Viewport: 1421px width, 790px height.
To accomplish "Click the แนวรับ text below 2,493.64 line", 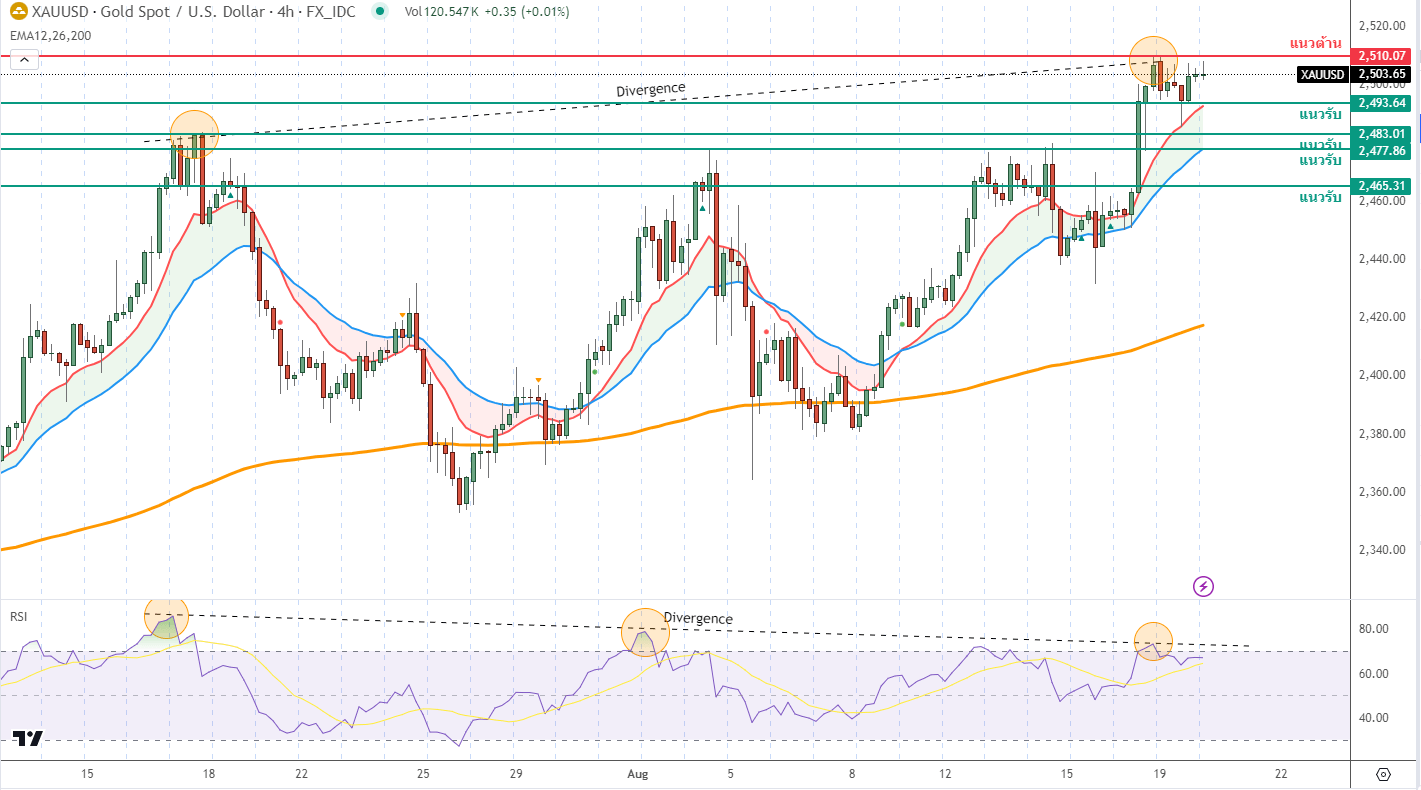I will click(x=1320, y=115).
